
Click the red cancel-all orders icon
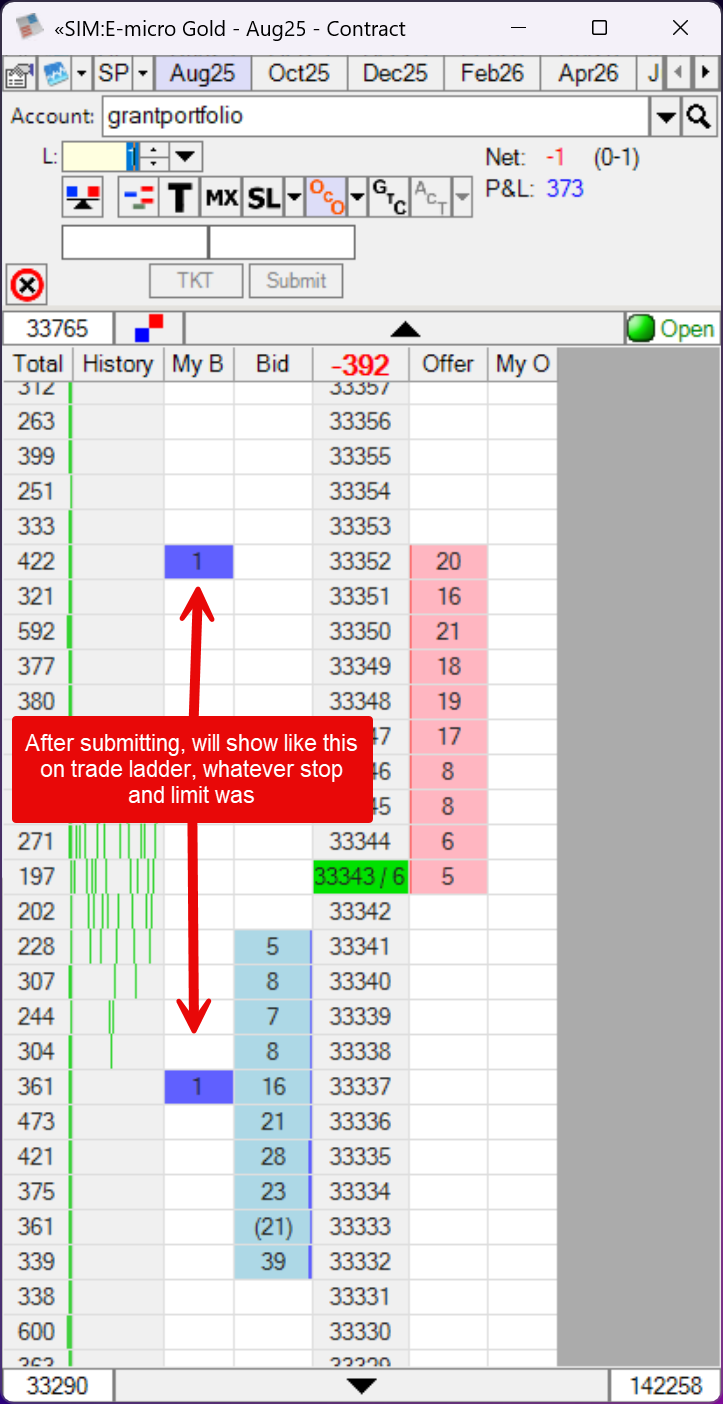click(27, 286)
